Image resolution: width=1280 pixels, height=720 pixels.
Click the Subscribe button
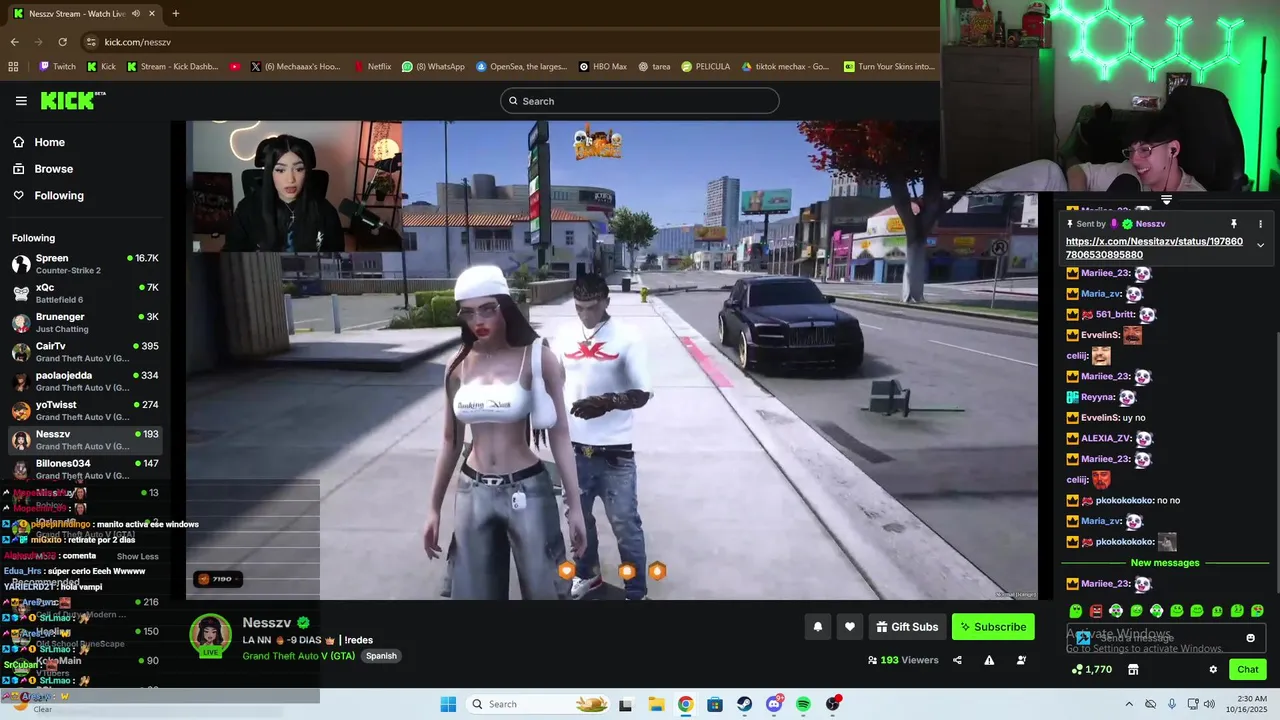(x=993, y=627)
